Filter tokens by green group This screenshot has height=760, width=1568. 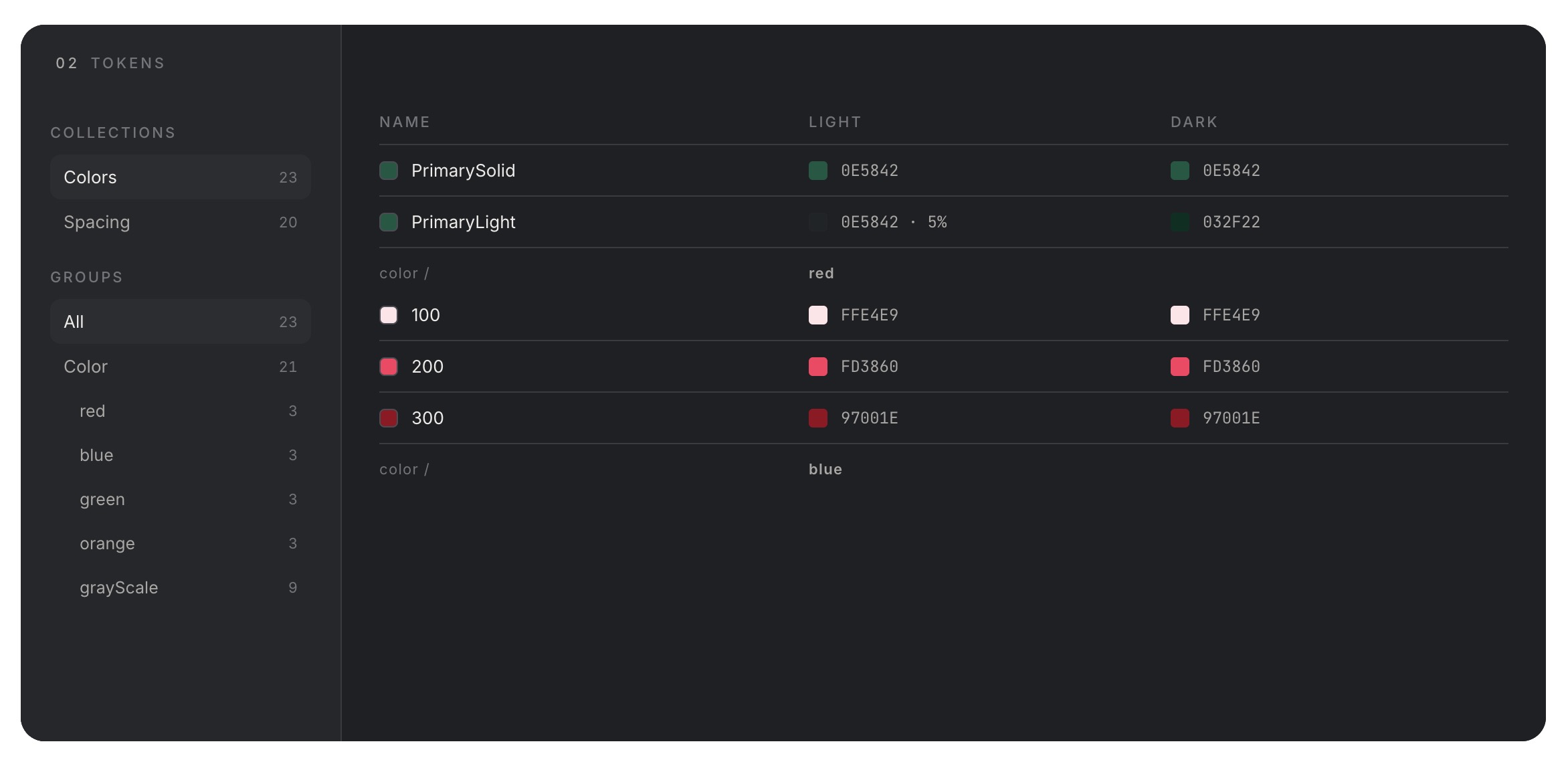pyautogui.click(x=180, y=499)
